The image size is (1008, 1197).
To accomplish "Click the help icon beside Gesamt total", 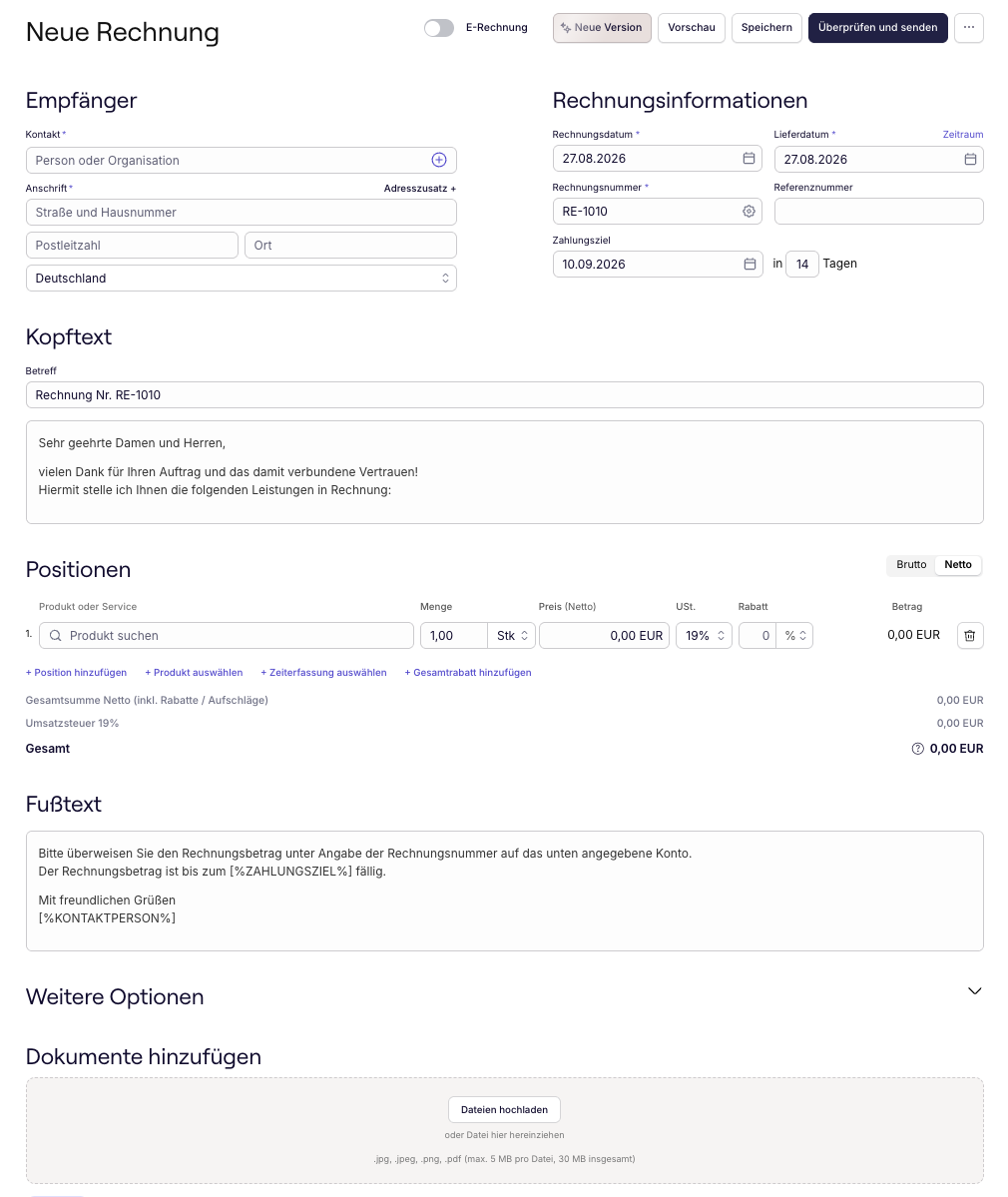I will tap(917, 749).
